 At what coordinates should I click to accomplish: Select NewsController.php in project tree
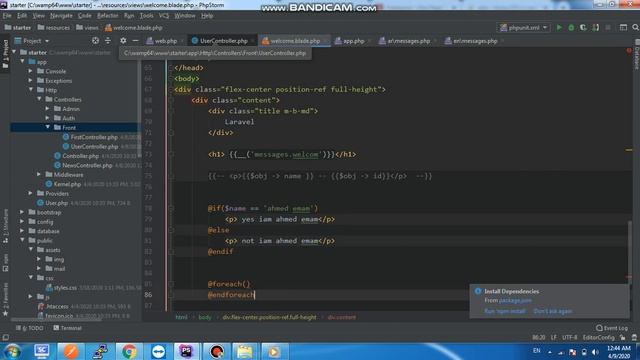point(87,165)
